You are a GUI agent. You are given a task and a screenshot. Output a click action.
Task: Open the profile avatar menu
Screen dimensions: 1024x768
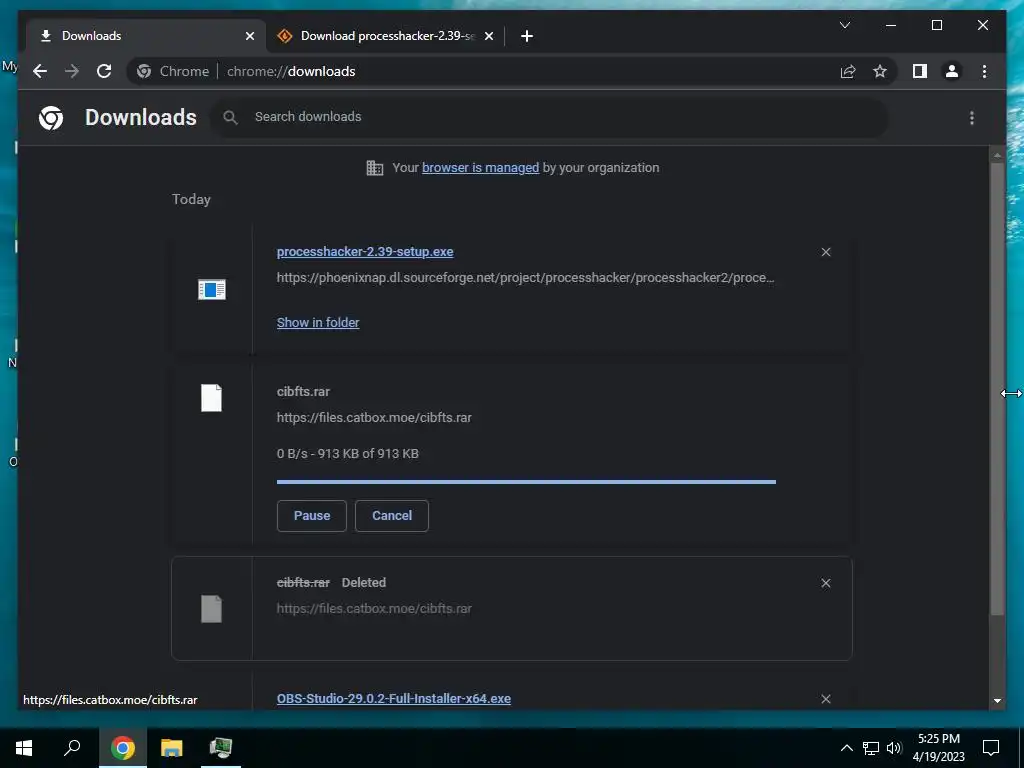(952, 71)
